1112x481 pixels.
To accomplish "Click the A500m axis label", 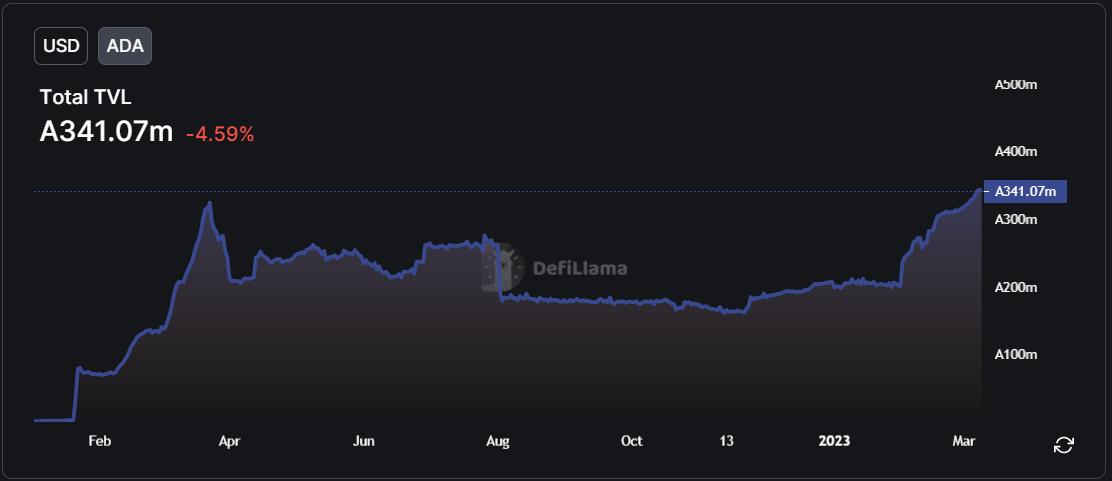I will pyautogui.click(x=1016, y=84).
